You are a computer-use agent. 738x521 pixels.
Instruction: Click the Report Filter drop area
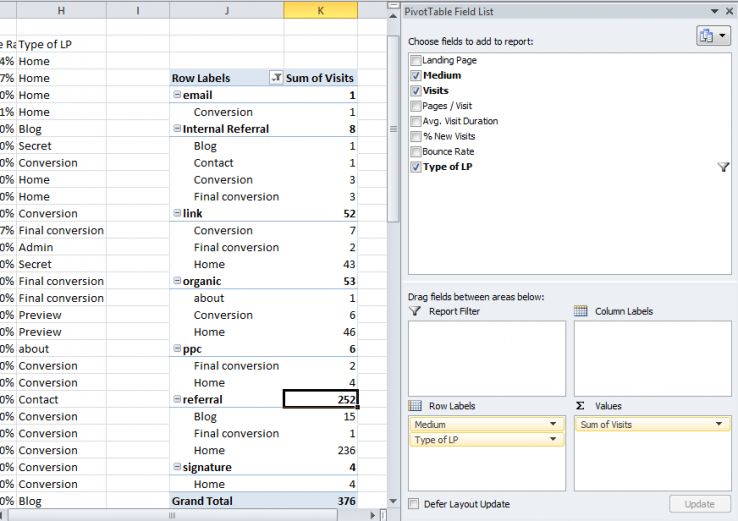pos(486,358)
